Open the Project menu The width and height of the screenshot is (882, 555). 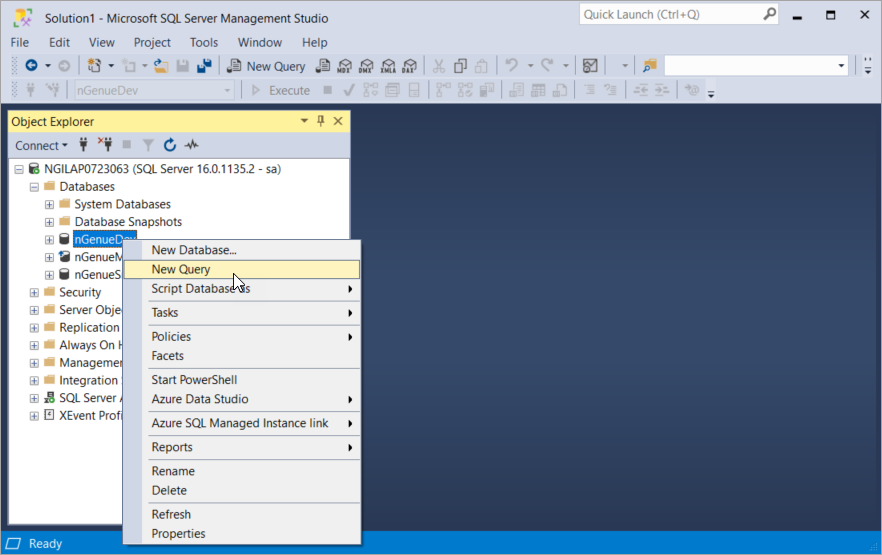click(x=152, y=42)
